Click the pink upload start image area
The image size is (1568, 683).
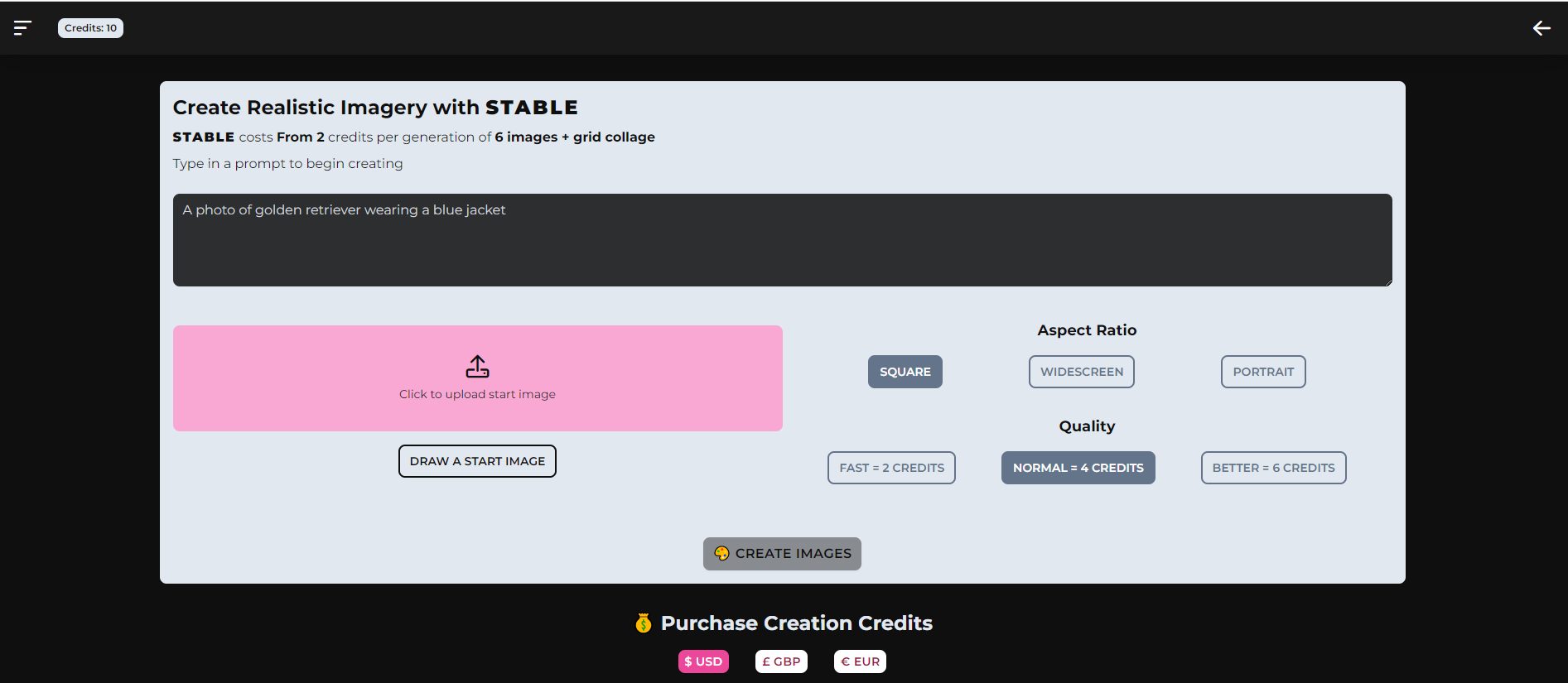click(477, 378)
